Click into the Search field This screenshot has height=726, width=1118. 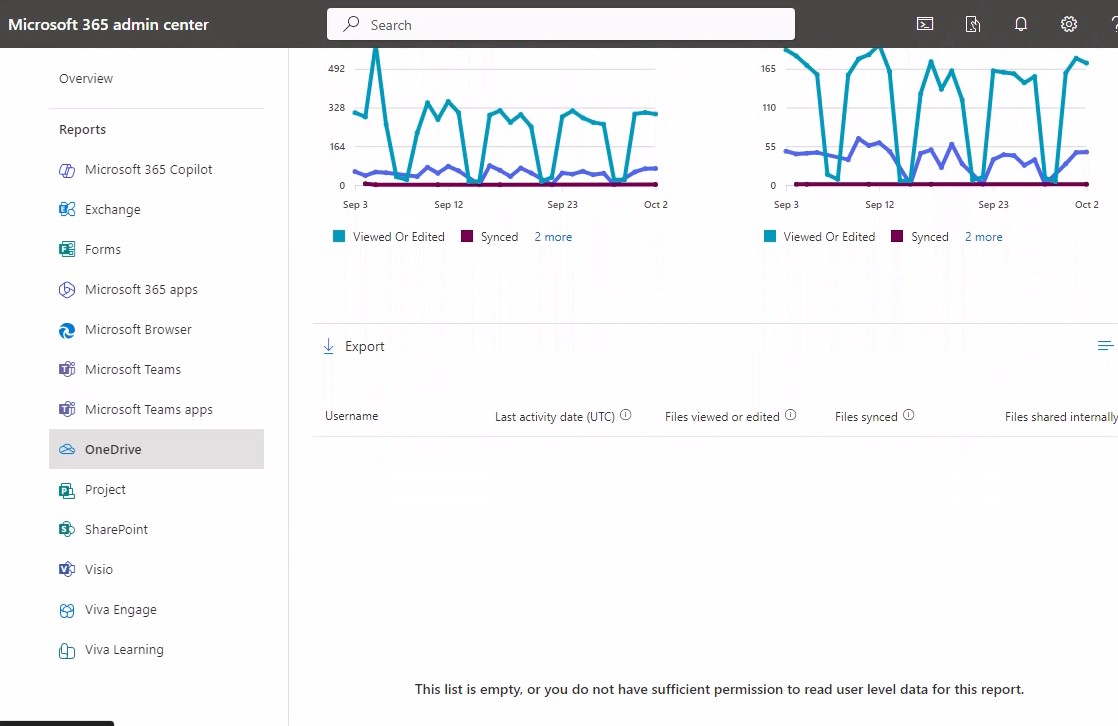tap(560, 24)
